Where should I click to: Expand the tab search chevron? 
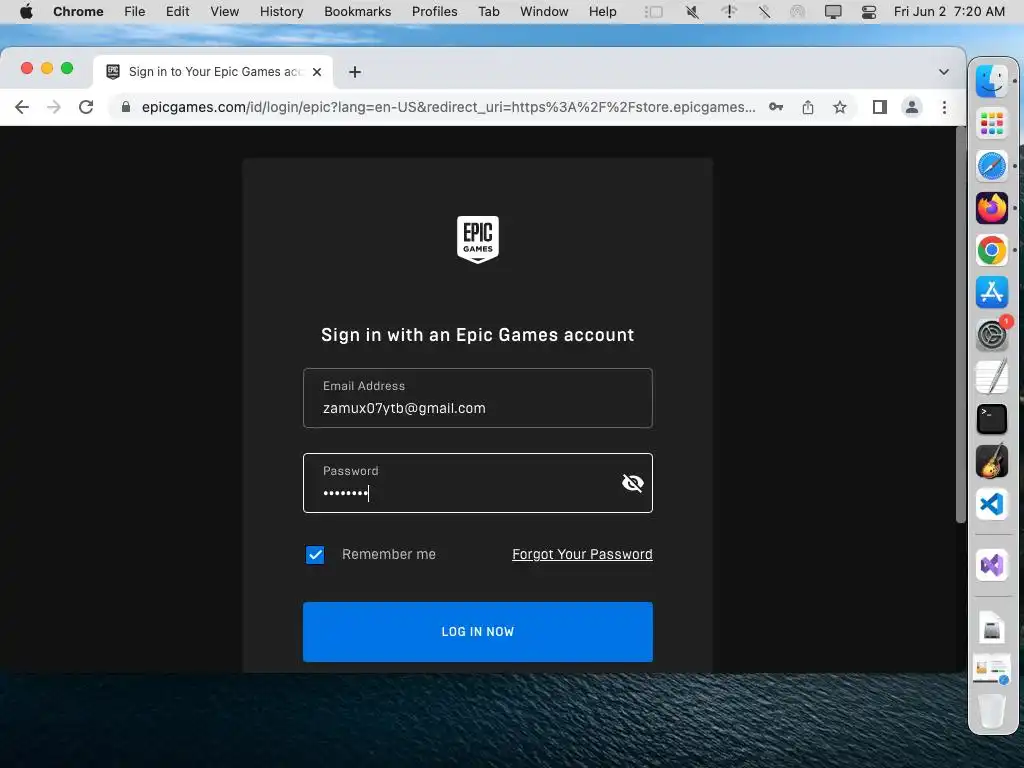(944, 72)
